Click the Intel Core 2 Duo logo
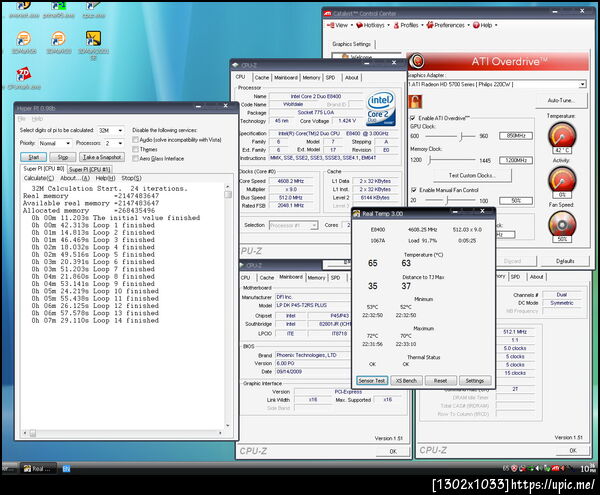 pyautogui.click(x=380, y=106)
